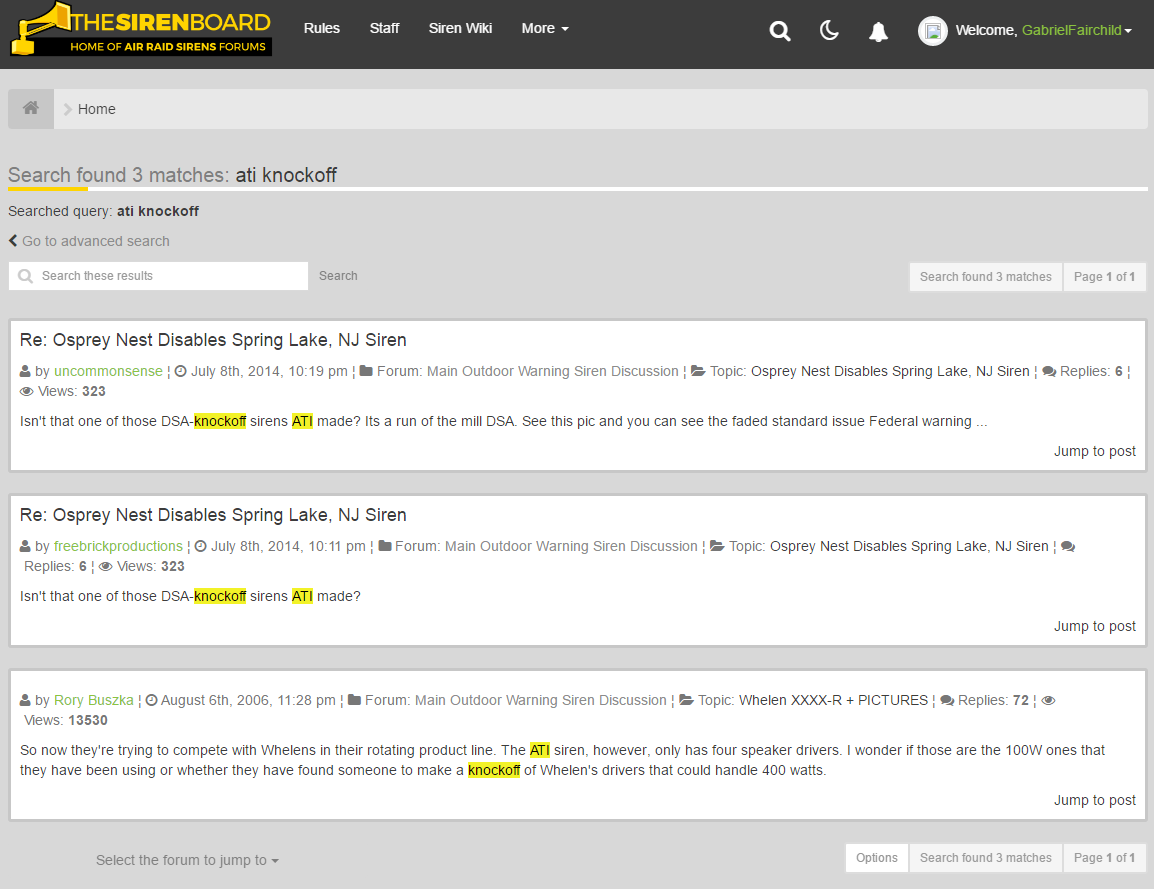Click the Search button beside results field
This screenshot has height=889, width=1154.
pyautogui.click(x=338, y=276)
